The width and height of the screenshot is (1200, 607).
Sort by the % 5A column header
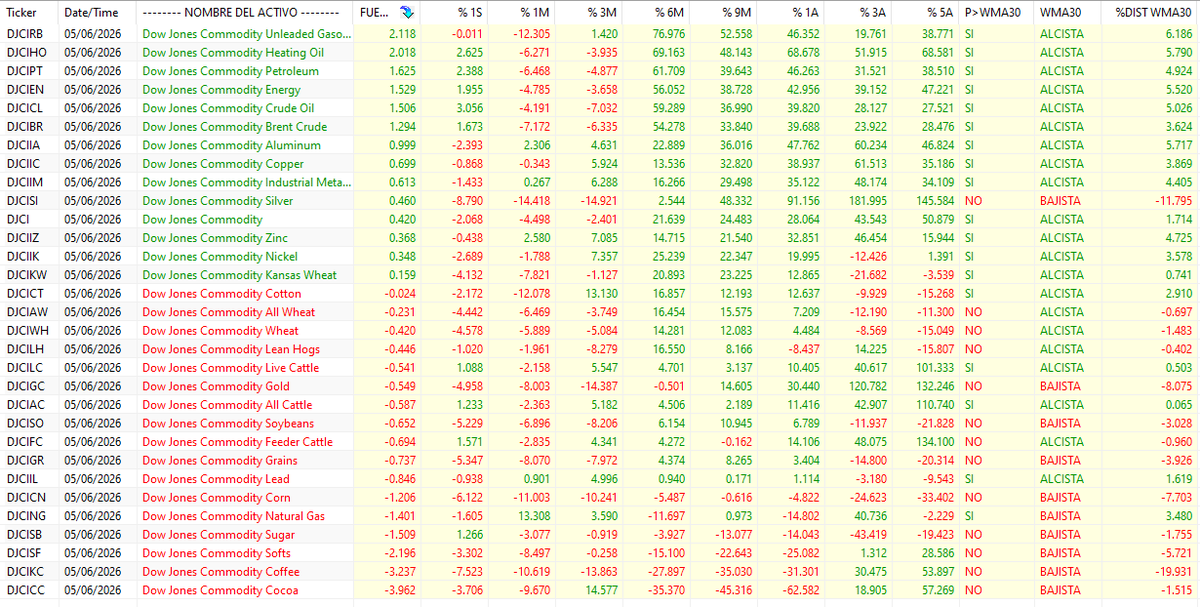pyautogui.click(x=938, y=13)
